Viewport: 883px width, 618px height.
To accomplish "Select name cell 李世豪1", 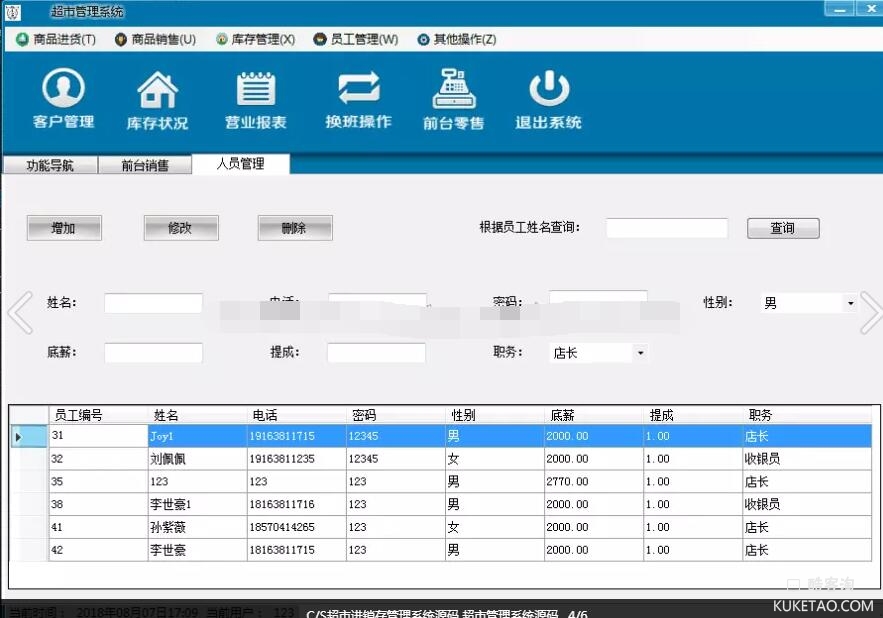I will 197,504.
